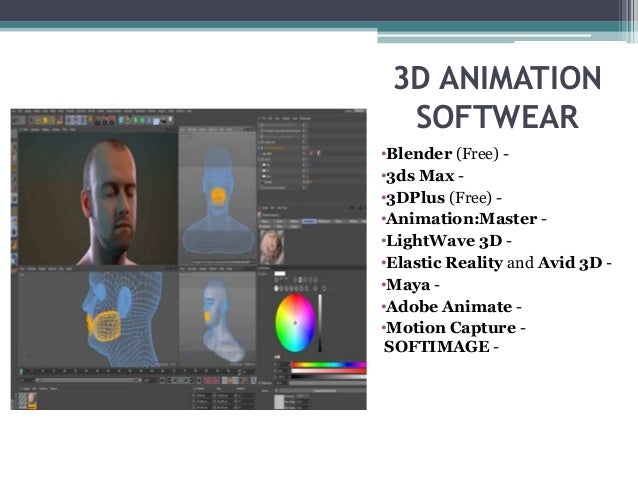Click the blue Cube primitive icon in the top toolbar
638x479 pixels.
(x=121, y=120)
